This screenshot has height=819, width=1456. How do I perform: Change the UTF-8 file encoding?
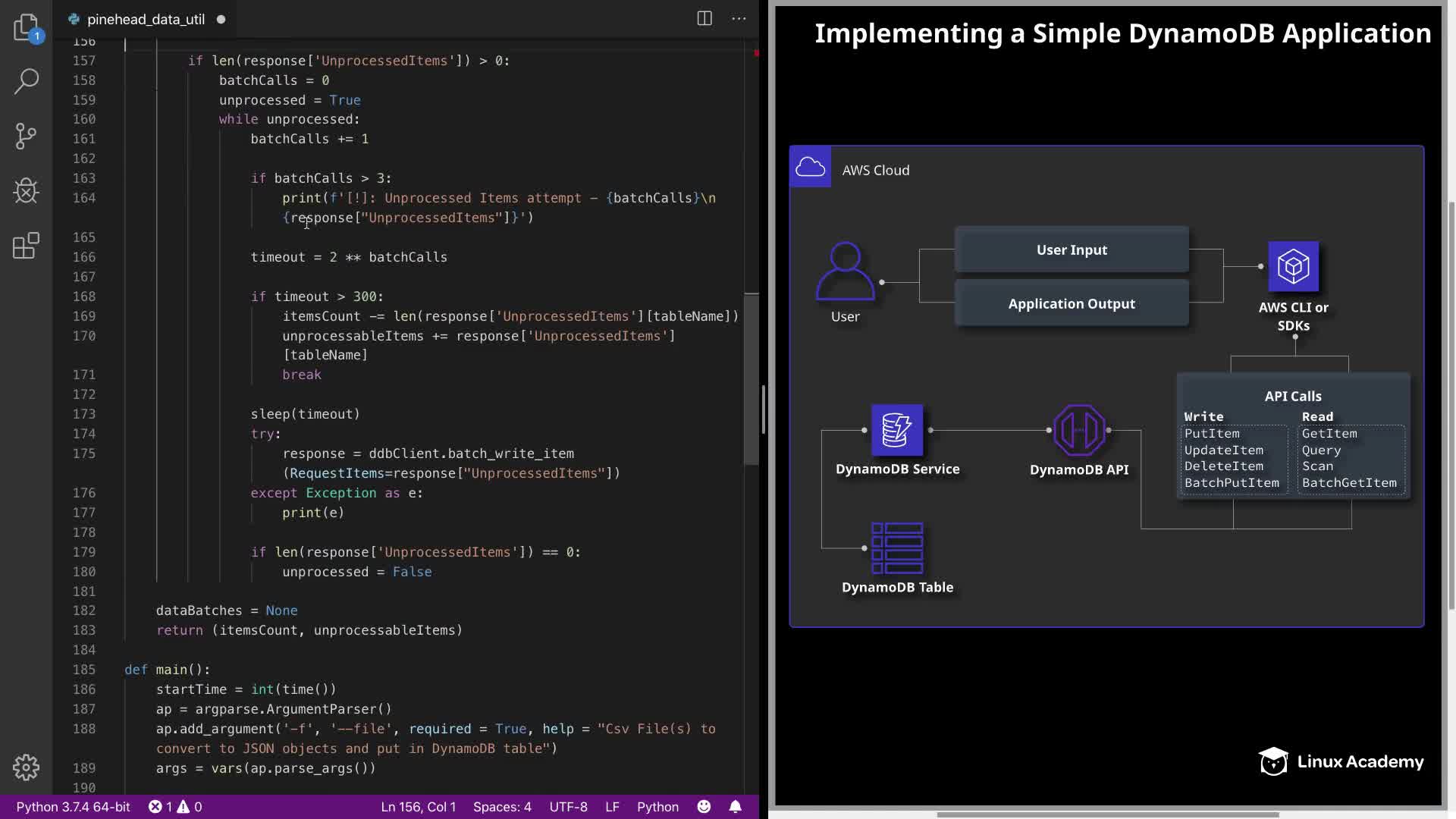(x=568, y=807)
